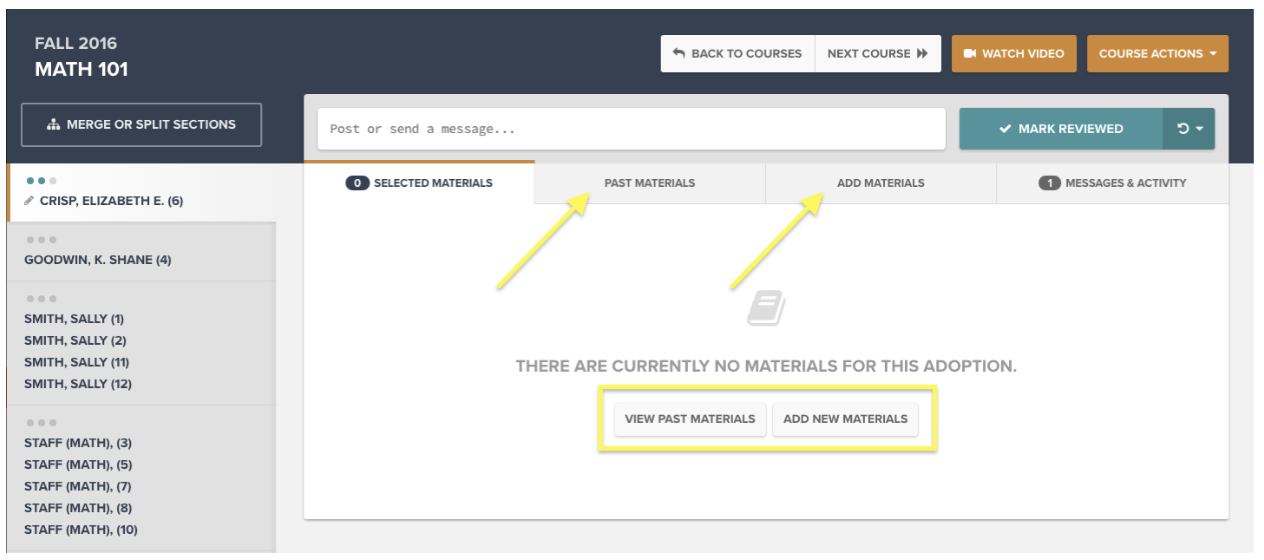Open the Messages & Activity tab
Viewport: 1264px width, 560px height.
[1112, 183]
